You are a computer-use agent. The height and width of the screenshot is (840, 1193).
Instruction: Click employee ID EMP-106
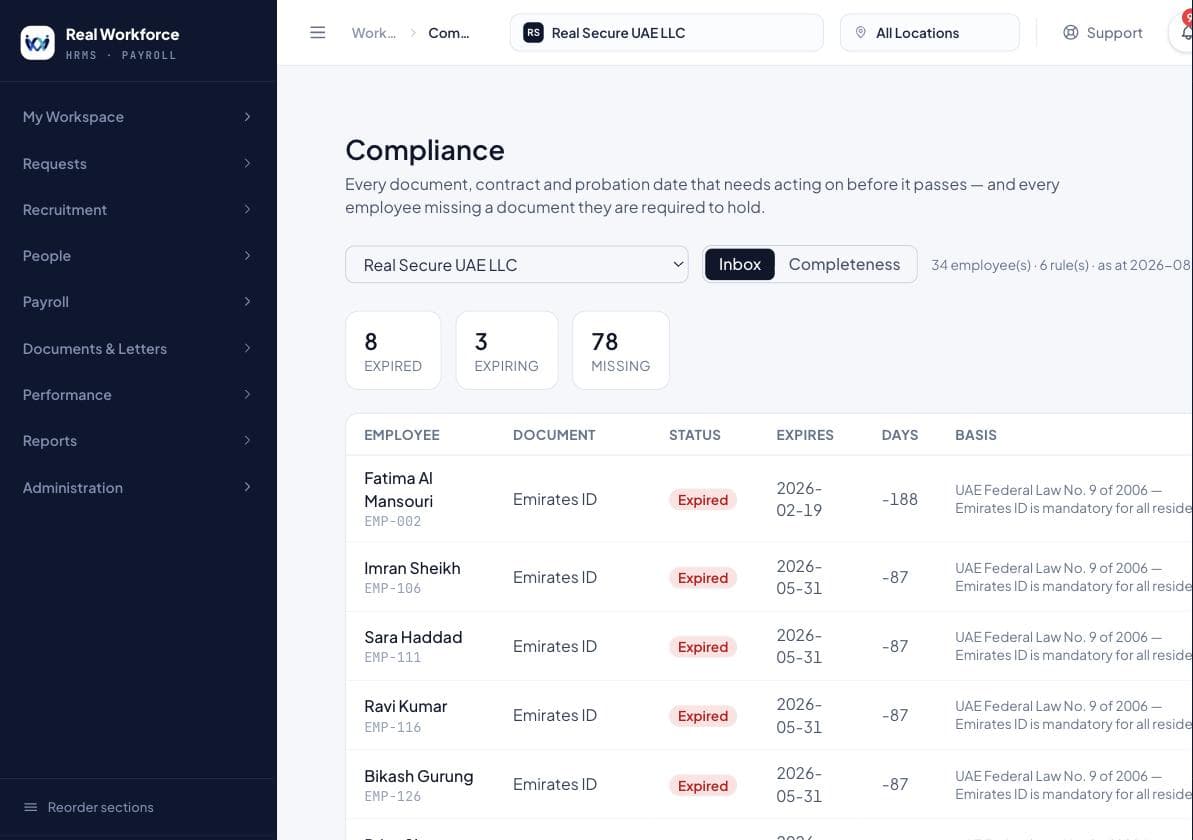[x=393, y=588]
